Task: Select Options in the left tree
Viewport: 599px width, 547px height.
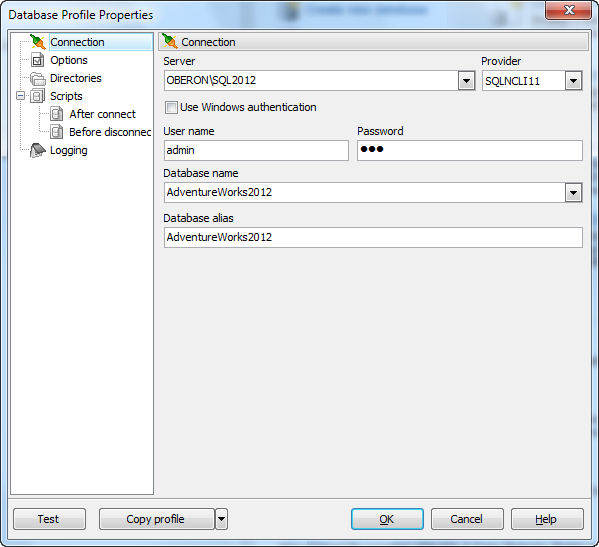Action: [69, 60]
